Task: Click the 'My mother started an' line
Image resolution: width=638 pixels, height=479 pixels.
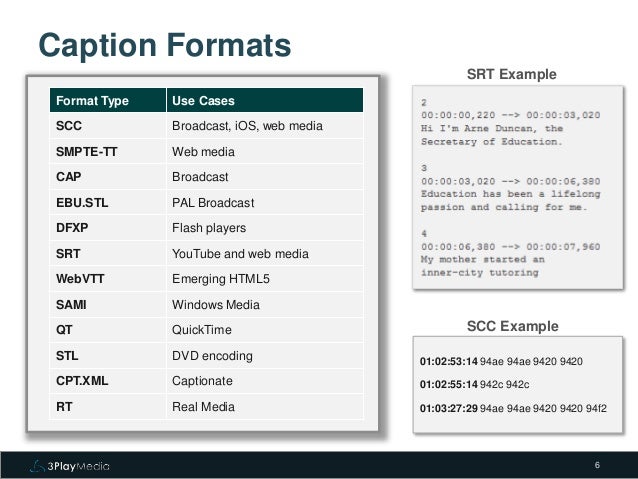Action: pos(483,259)
